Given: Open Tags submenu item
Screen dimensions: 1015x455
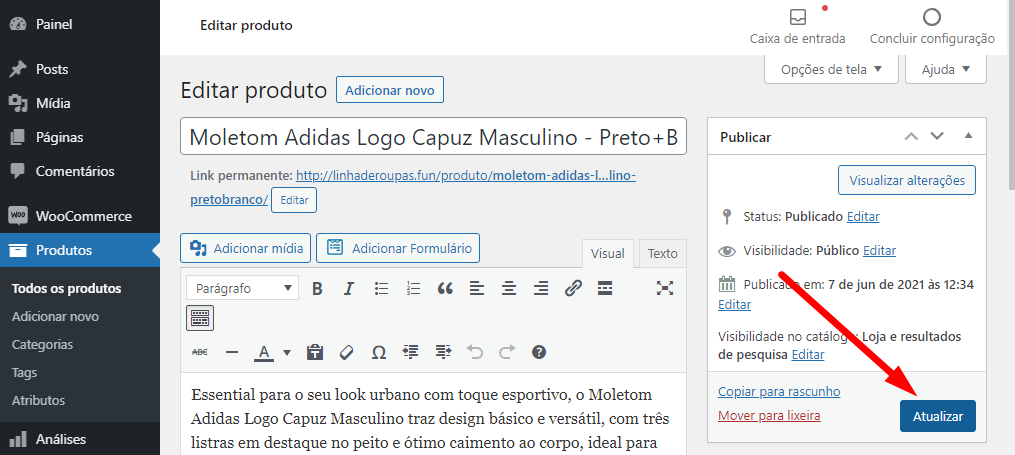Looking at the screenshot, I should tap(25, 373).
